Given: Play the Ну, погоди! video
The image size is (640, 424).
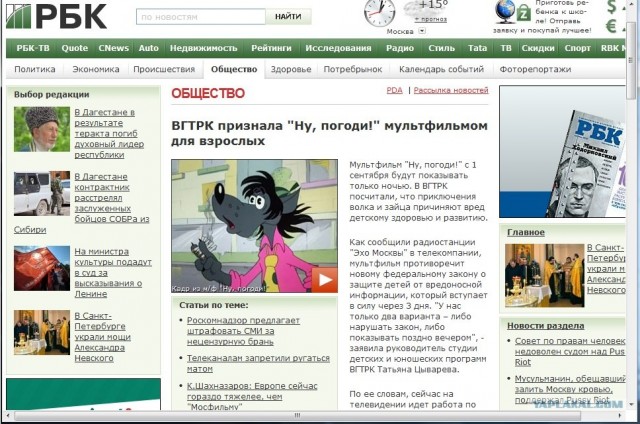Looking at the screenshot, I should 324,280.
